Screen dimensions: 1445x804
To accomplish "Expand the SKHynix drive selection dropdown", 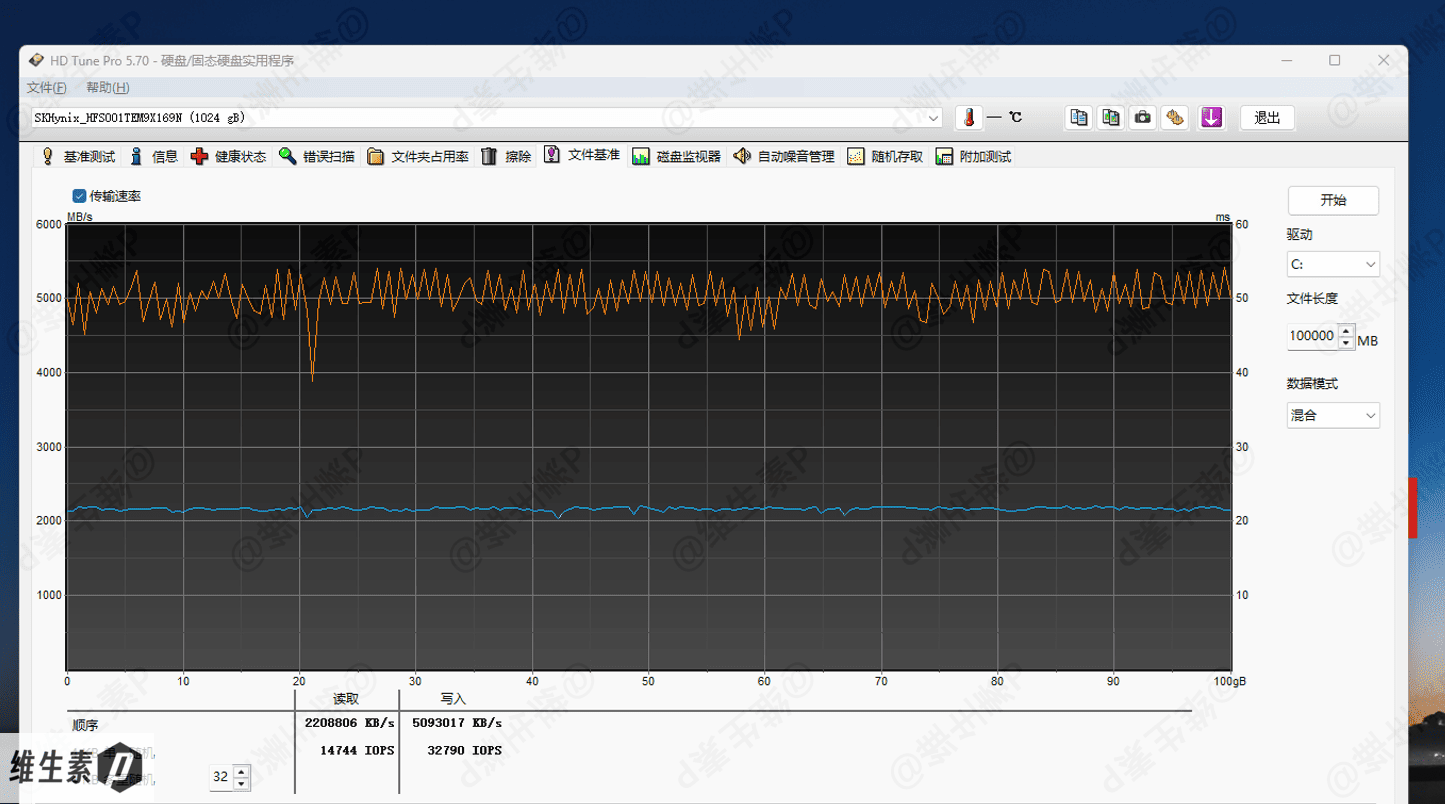I will [933, 118].
